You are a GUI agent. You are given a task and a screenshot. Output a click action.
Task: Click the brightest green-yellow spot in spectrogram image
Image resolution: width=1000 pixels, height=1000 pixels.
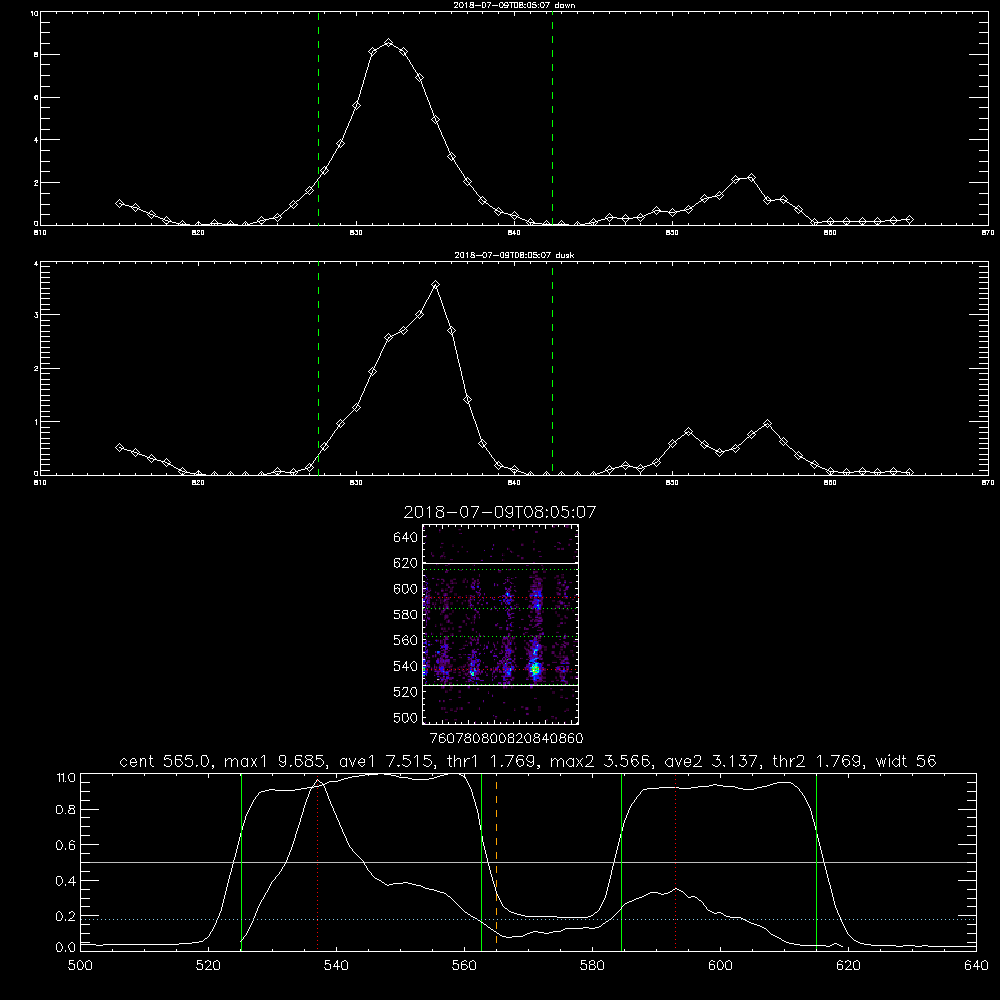535,669
